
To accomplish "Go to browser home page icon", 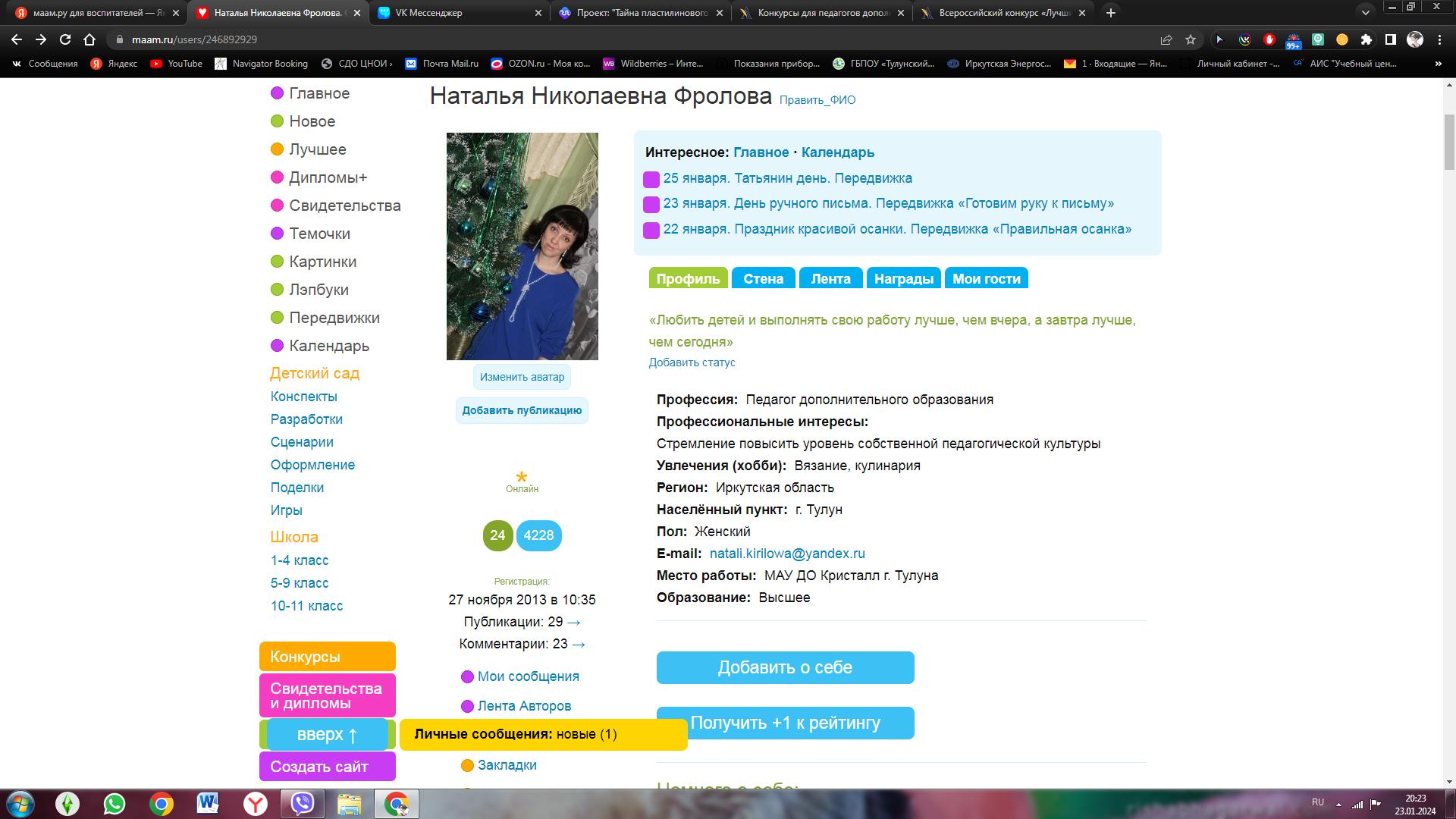I will click(x=89, y=39).
